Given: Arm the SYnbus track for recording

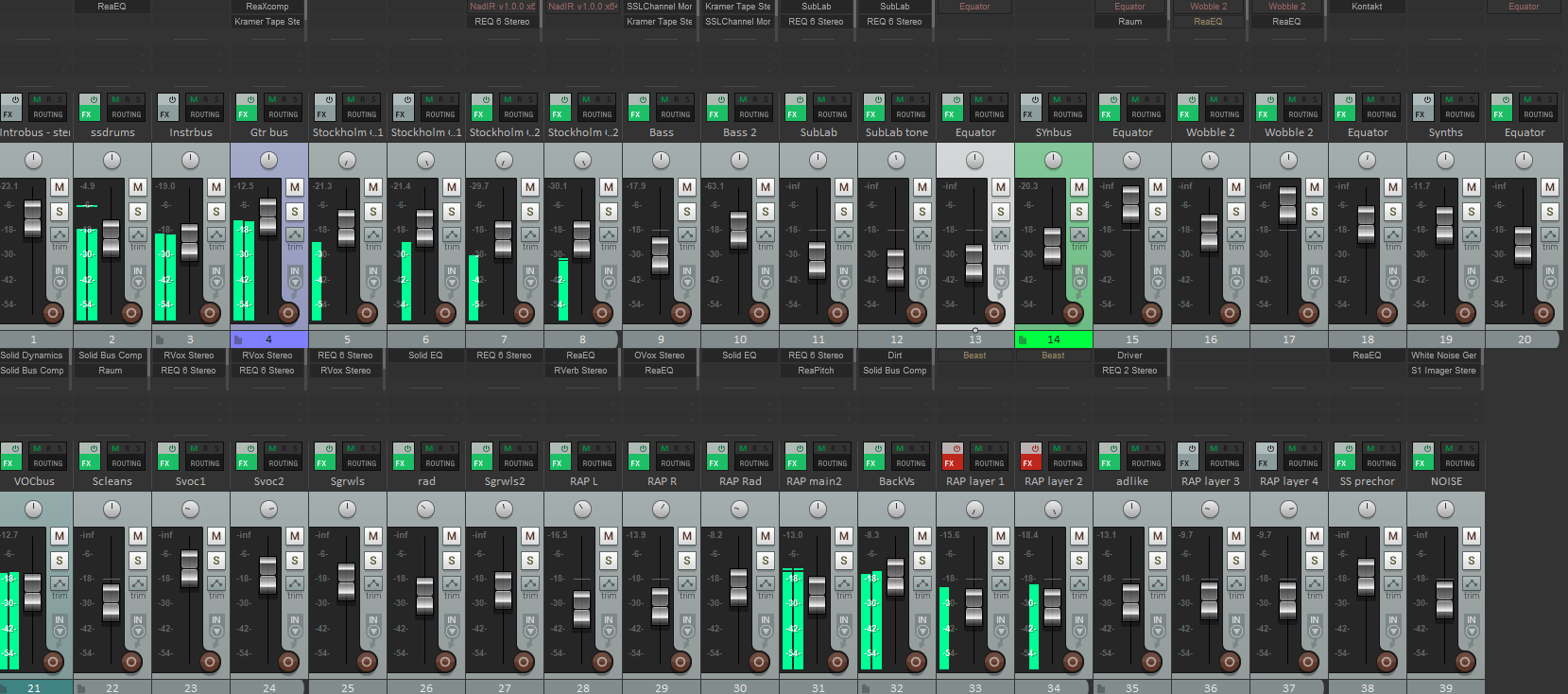Looking at the screenshot, I should [x=1073, y=313].
